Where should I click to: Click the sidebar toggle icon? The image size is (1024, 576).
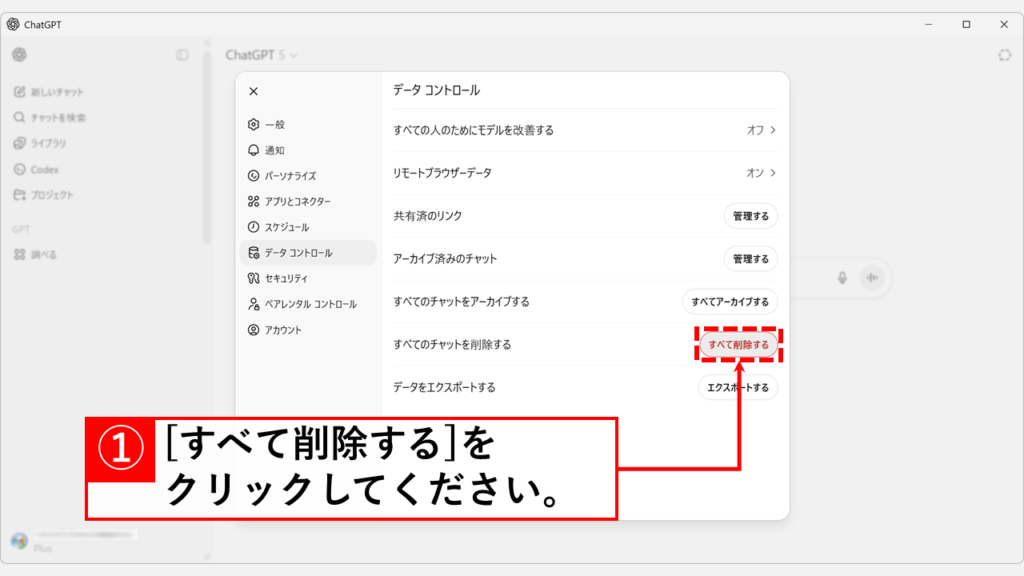click(x=182, y=55)
